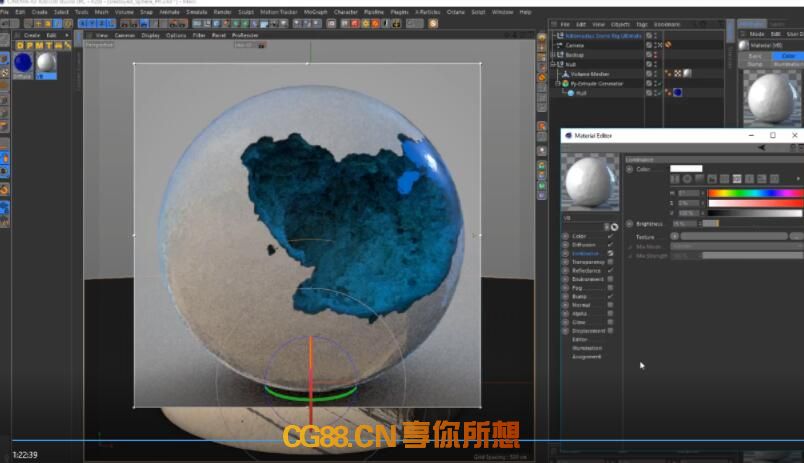The height and width of the screenshot is (463, 804).
Task: Switch to Color tab in Attribute Manager
Action: click(788, 56)
